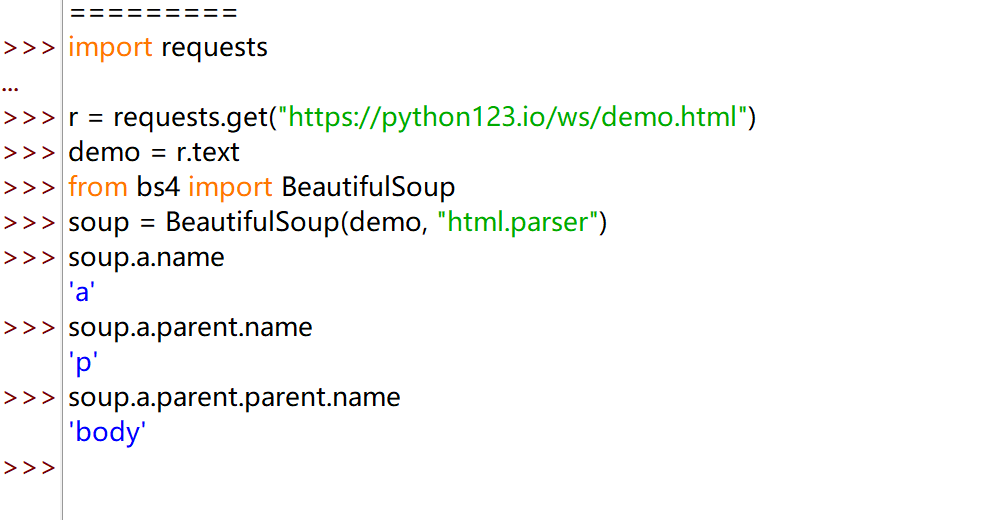
Task: Click the >>> prompt beside "demo = r.text"
Action: click(30, 152)
